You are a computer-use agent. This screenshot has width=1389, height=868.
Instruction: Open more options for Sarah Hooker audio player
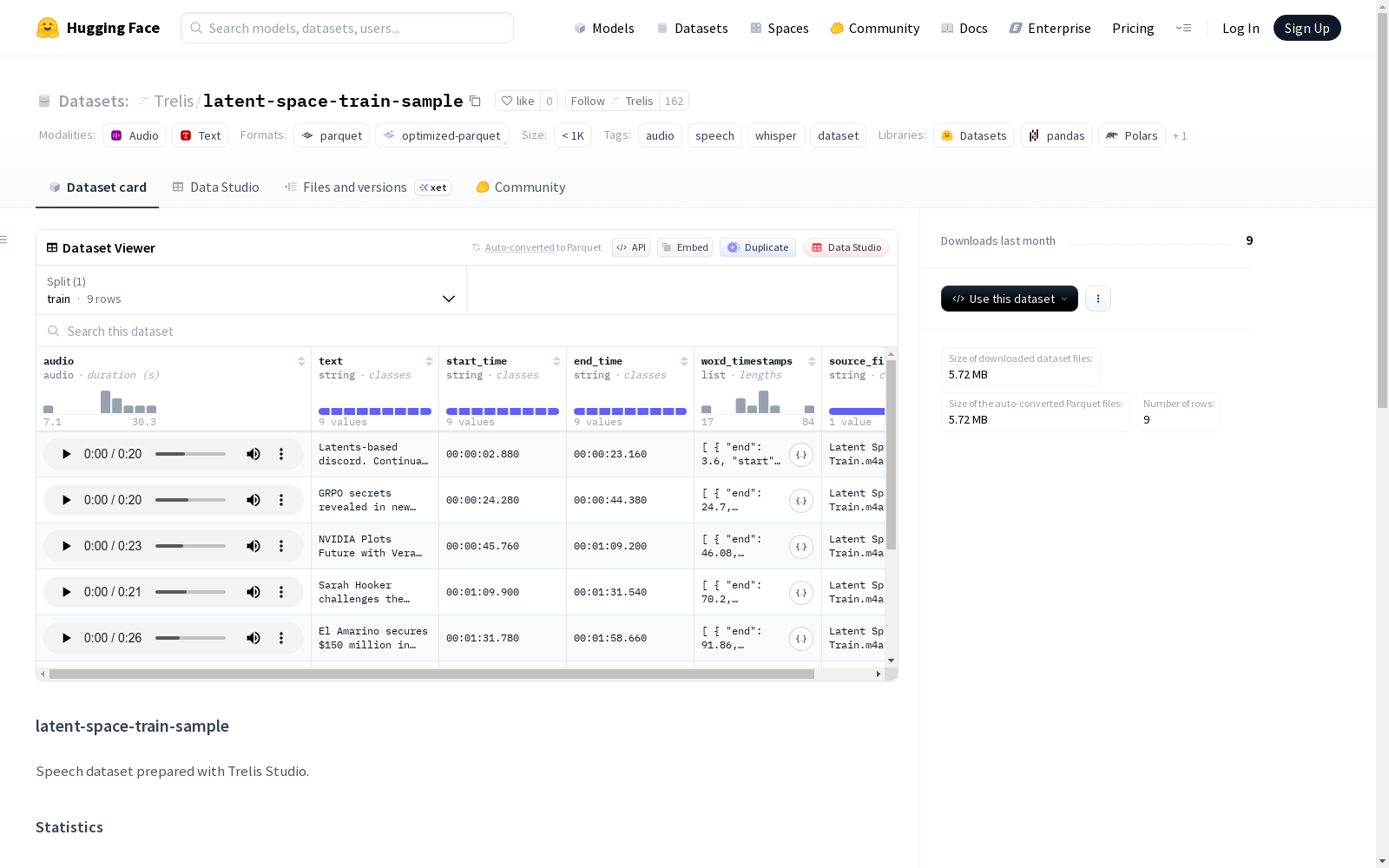click(x=281, y=592)
